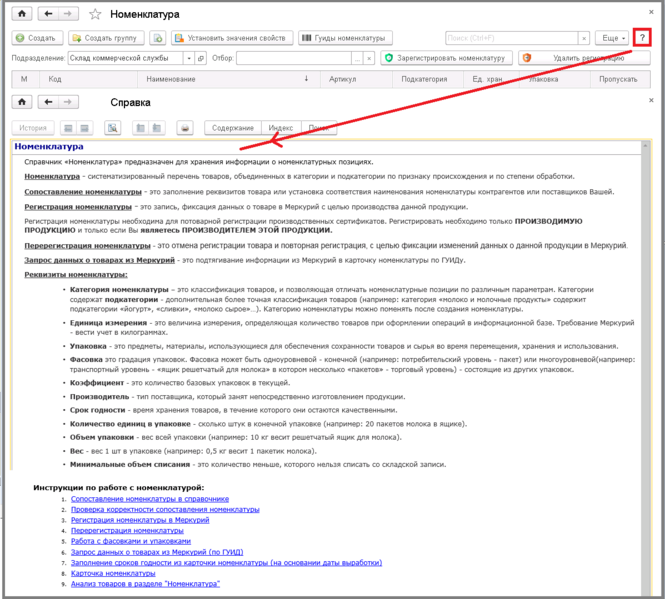665x599 pixels.
Task: Expand the Подразделение dropdown list
Action: point(188,58)
